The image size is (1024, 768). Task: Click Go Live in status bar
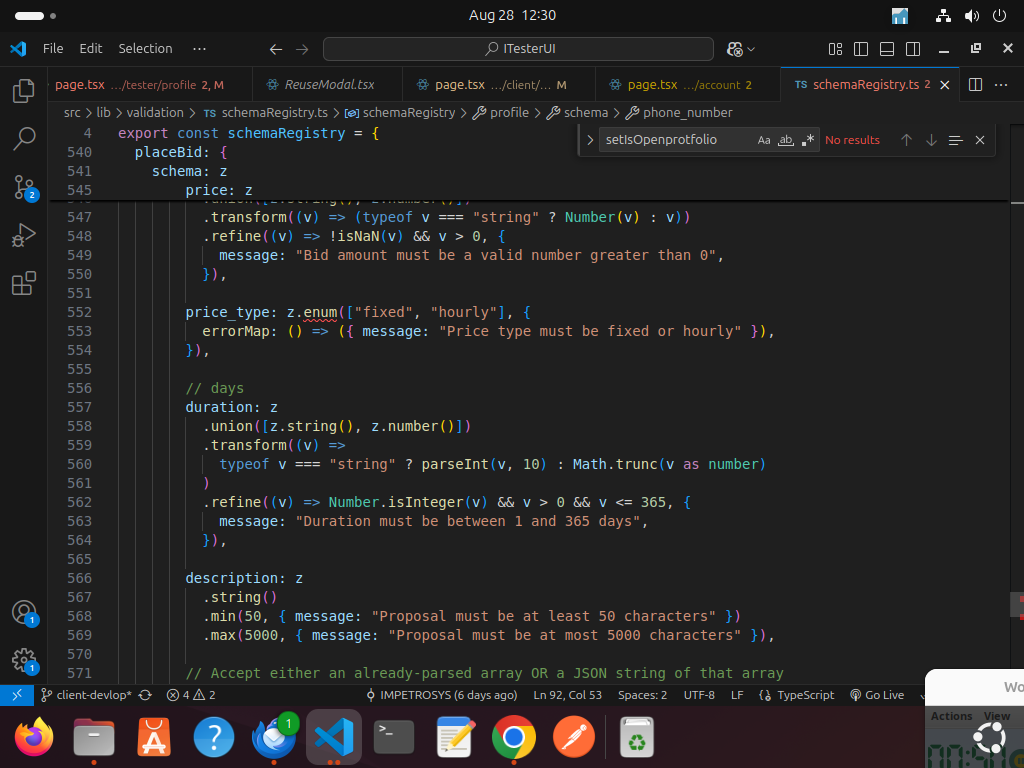tap(877, 695)
